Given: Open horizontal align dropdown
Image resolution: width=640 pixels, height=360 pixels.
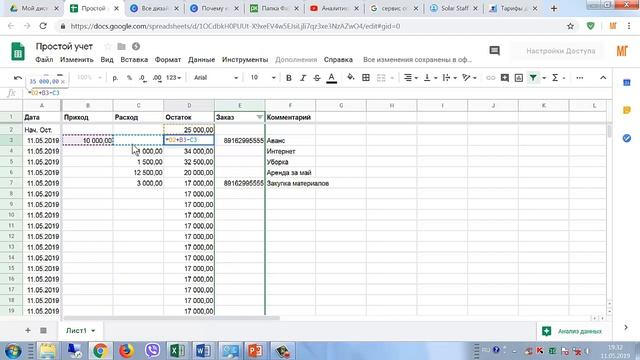Looking at the screenshot, I should tap(410, 78).
